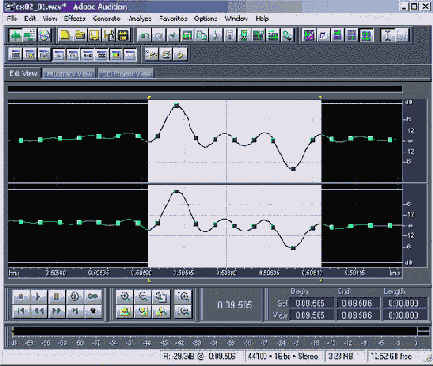Switch to the Multitrack View tab

pyautogui.click(x=69, y=74)
